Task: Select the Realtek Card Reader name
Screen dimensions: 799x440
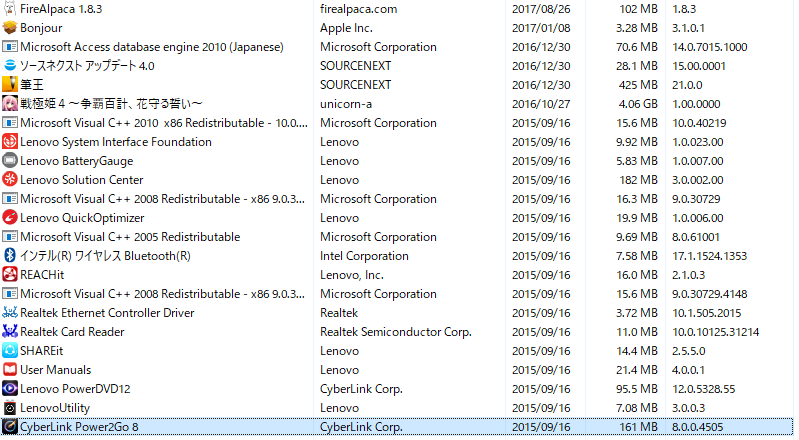Action: pyautogui.click(x=72, y=331)
